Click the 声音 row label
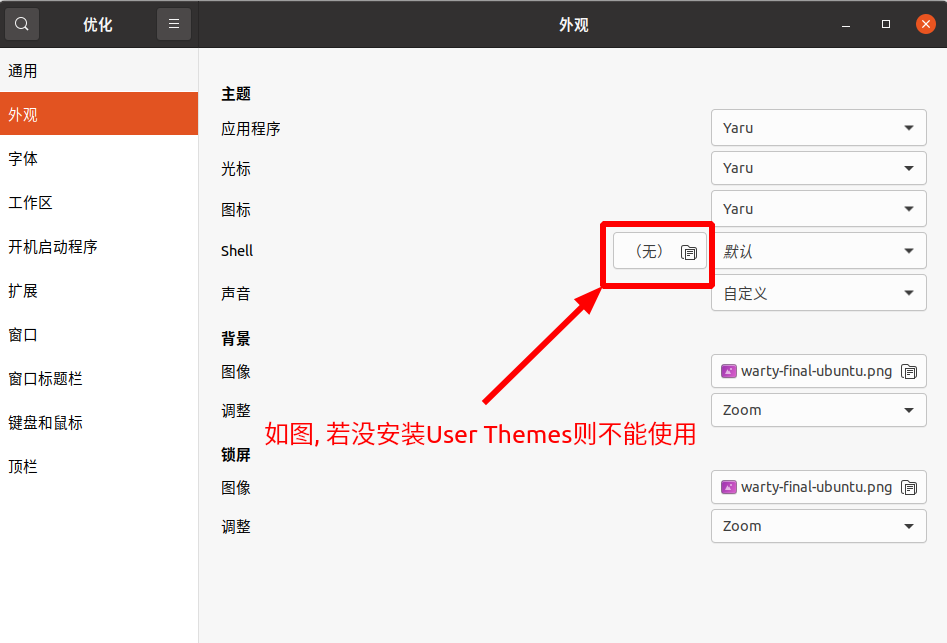This screenshot has width=947, height=643. point(236,293)
